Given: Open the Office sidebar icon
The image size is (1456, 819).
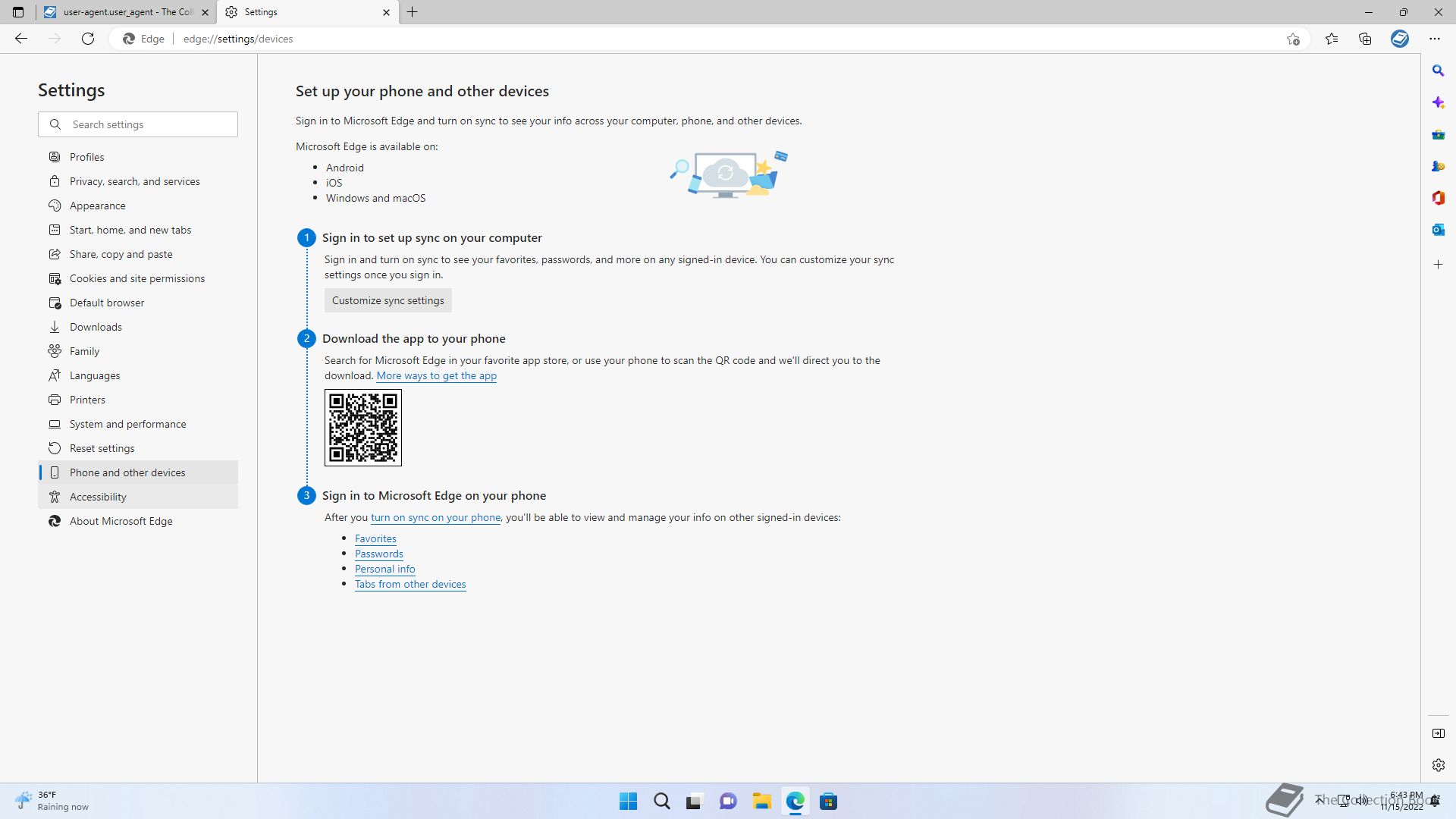Looking at the screenshot, I should [x=1438, y=198].
